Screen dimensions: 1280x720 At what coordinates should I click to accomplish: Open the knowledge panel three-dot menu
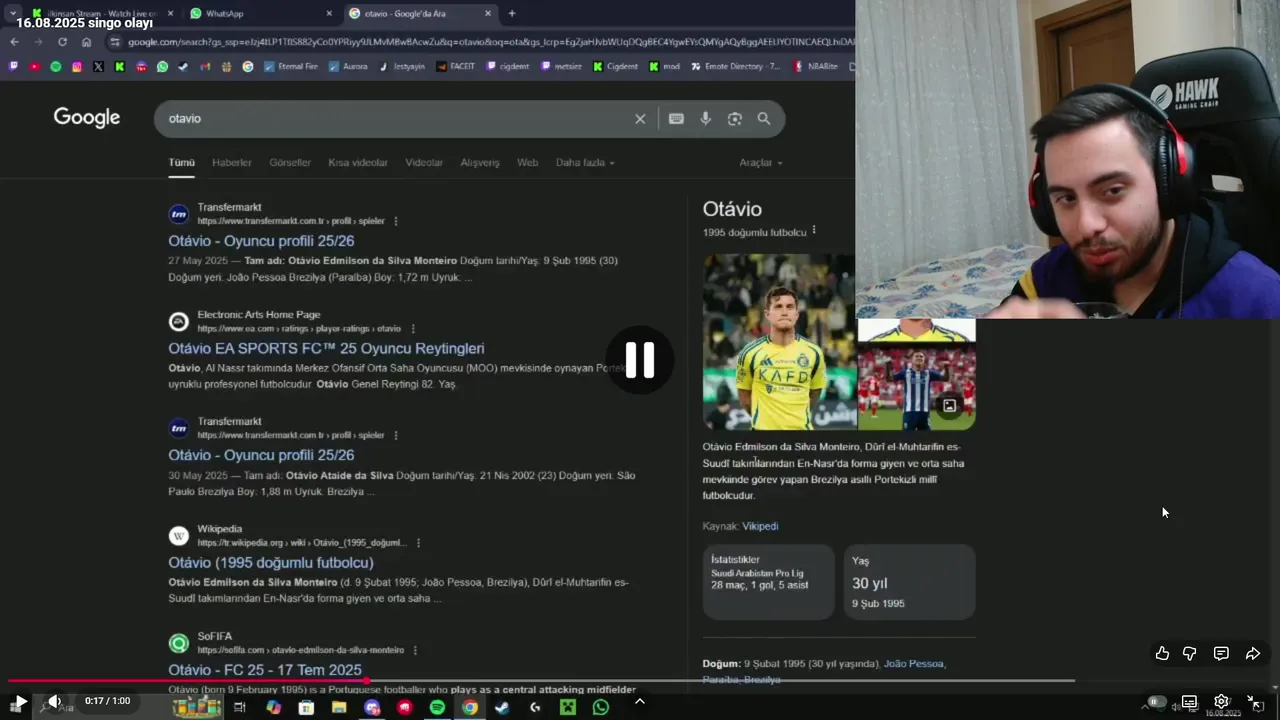click(x=814, y=230)
